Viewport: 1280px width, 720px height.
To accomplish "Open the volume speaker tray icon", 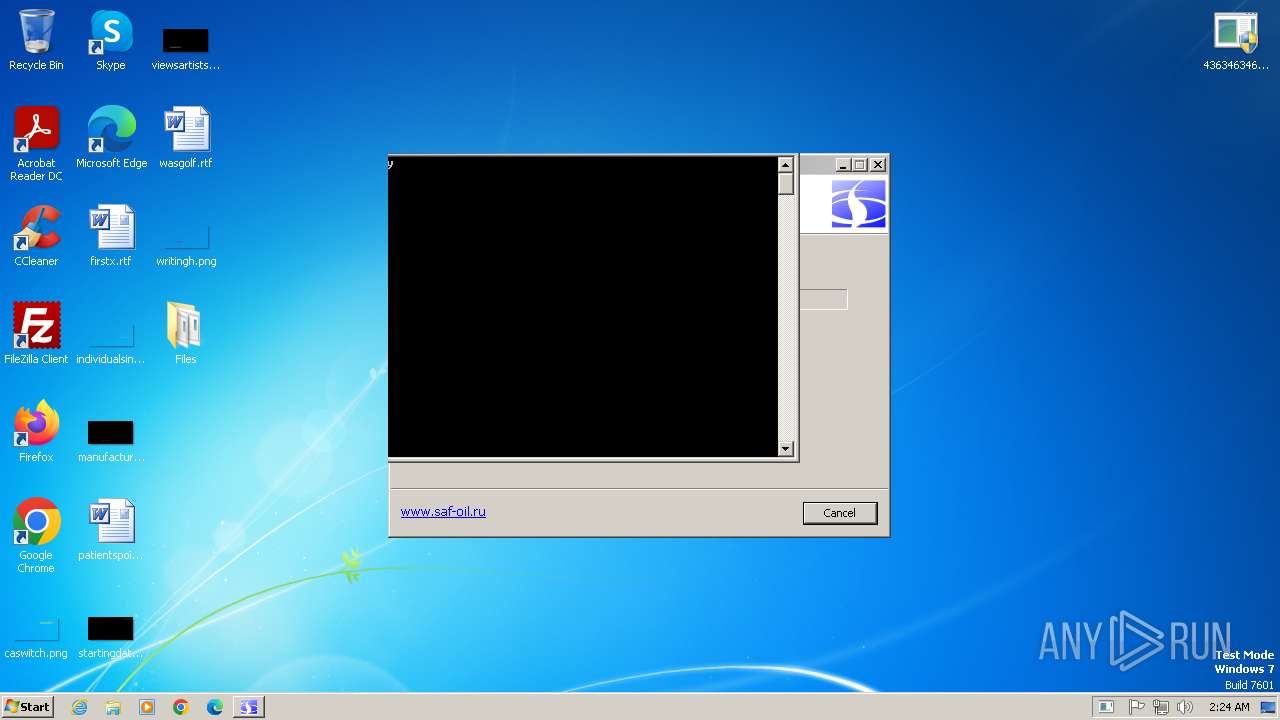I will point(1185,707).
